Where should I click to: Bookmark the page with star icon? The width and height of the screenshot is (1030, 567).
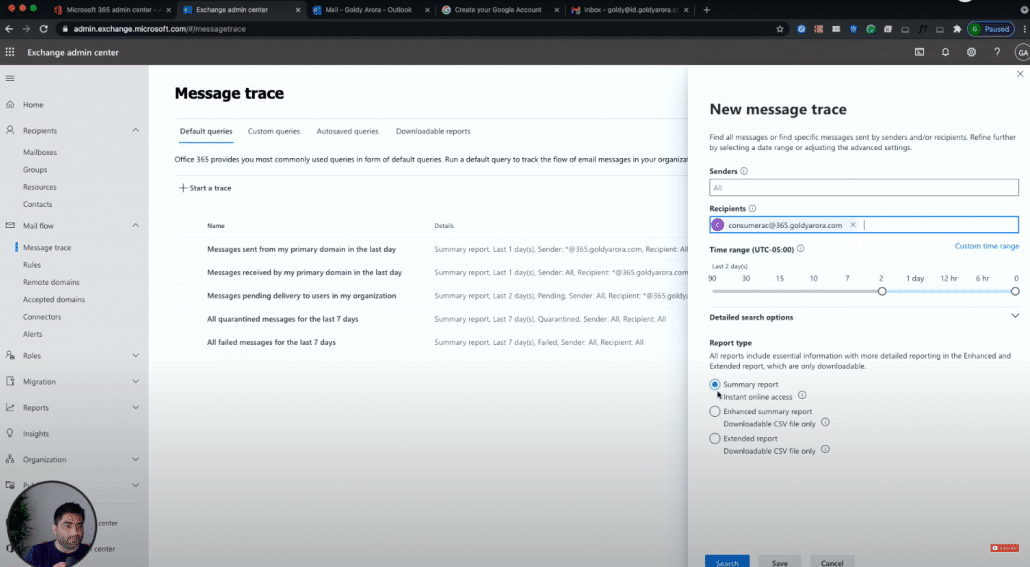(x=780, y=29)
